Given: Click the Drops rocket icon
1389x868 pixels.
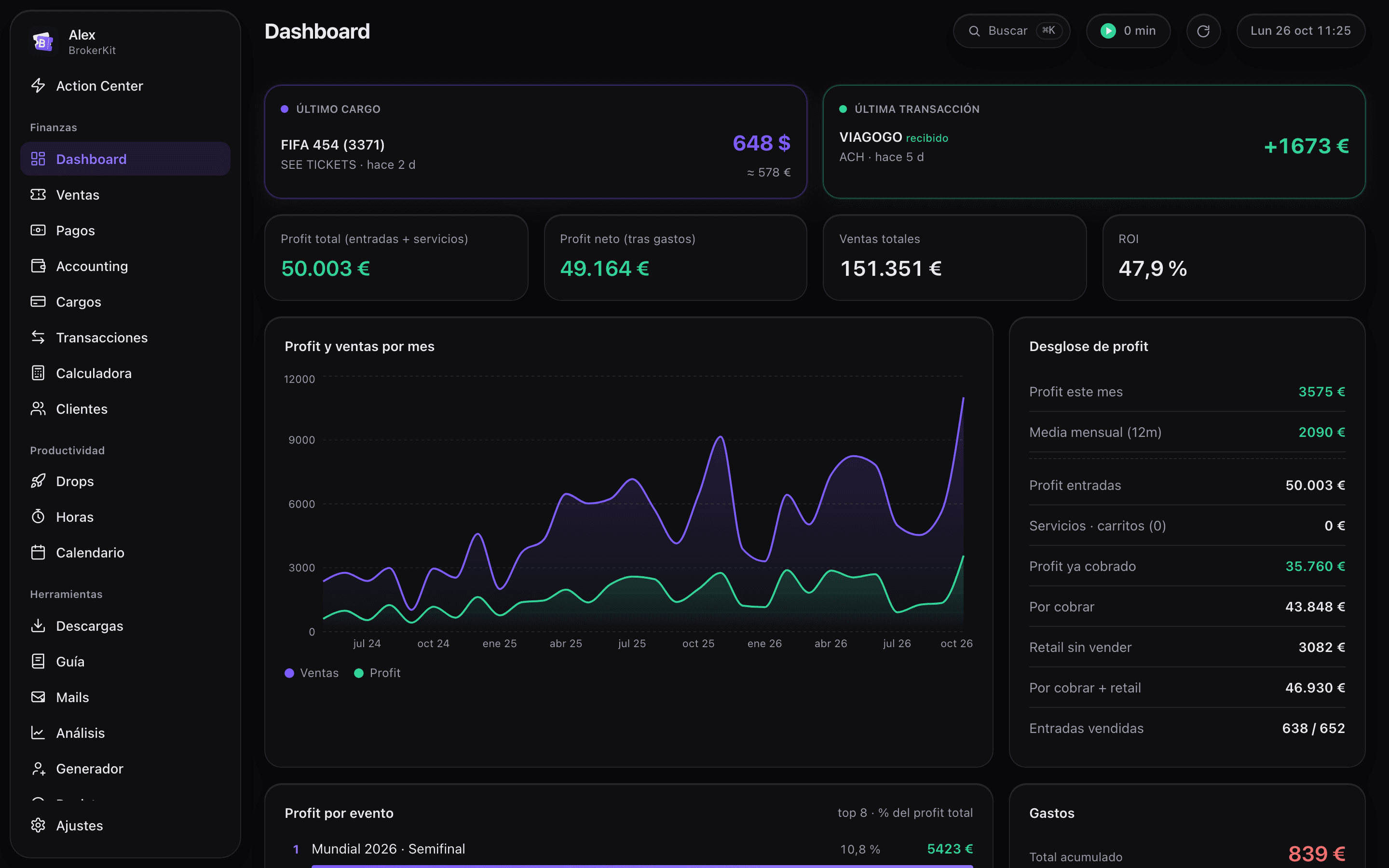Looking at the screenshot, I should click(x=38, y=480).
